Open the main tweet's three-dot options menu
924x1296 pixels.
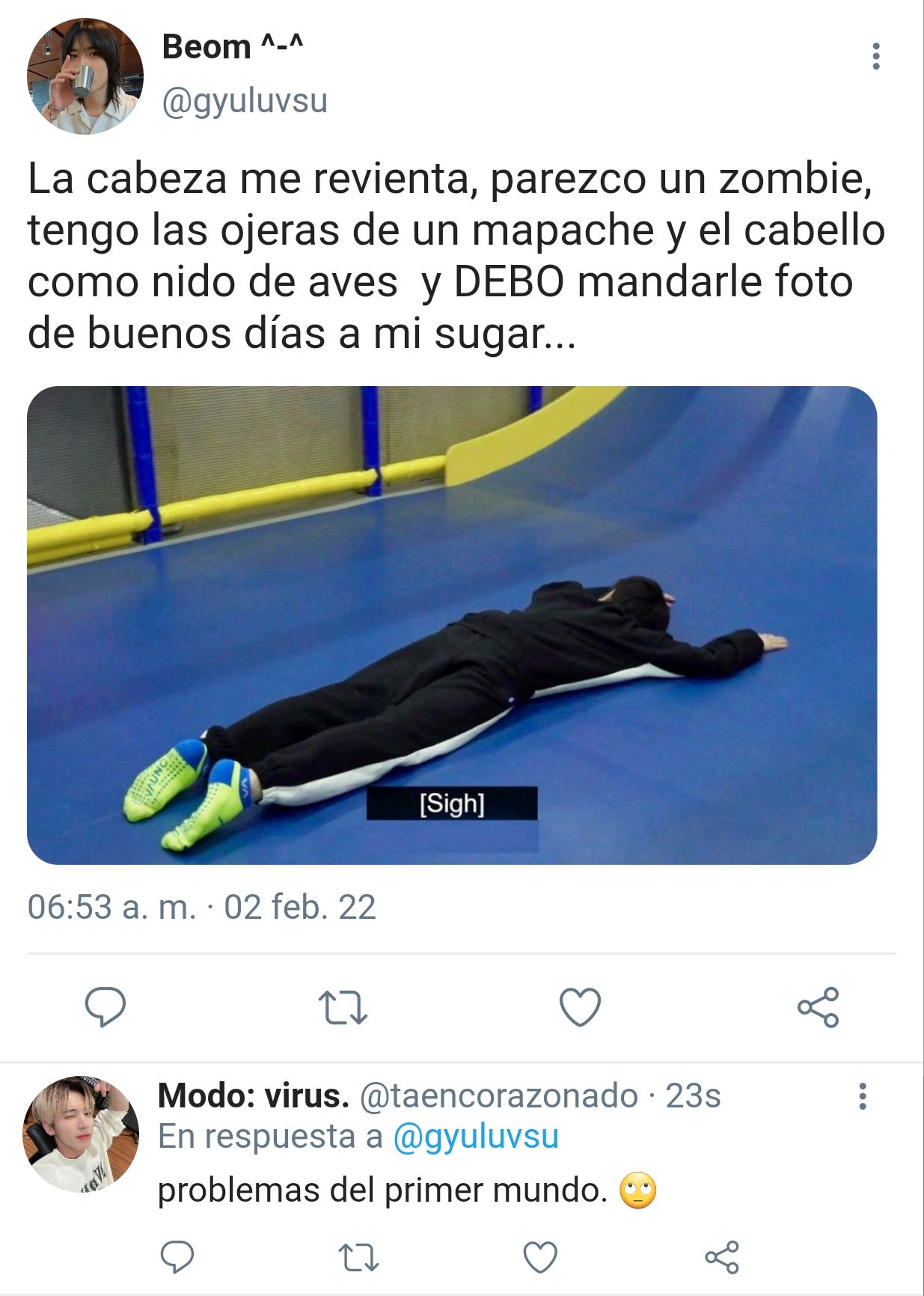(x=875, y=56)
